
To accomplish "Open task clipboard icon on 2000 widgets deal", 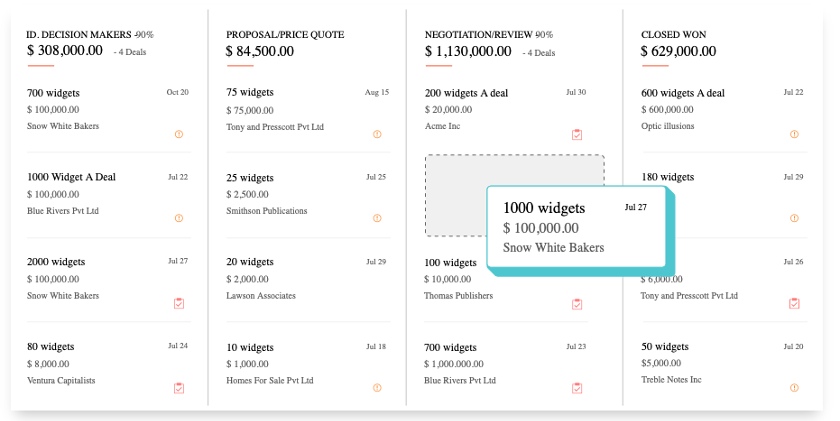I will (x=179, y=304).
